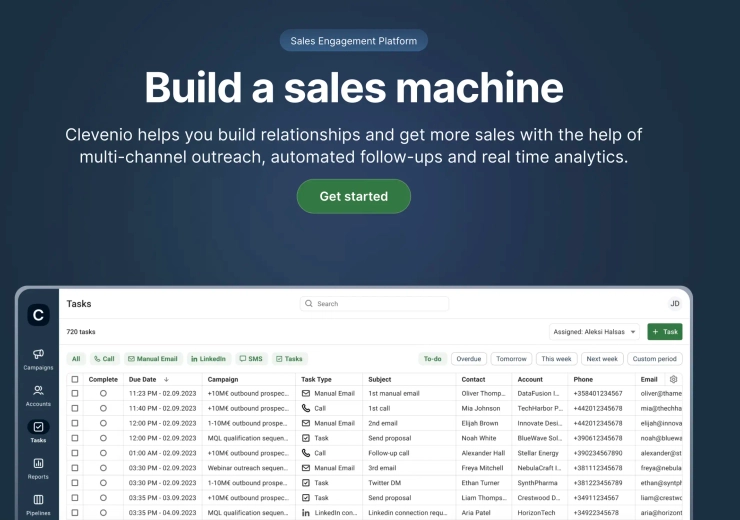This screenshot has height=520, width=740.
Task: Click the Clevenio C logo icon
Action: (x=38, y=315)
